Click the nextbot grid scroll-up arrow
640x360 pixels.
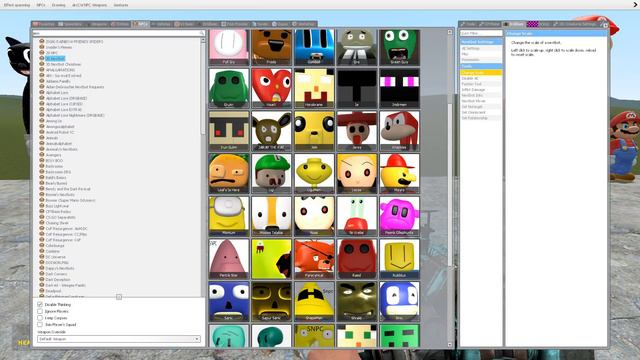tap(450, 32)
